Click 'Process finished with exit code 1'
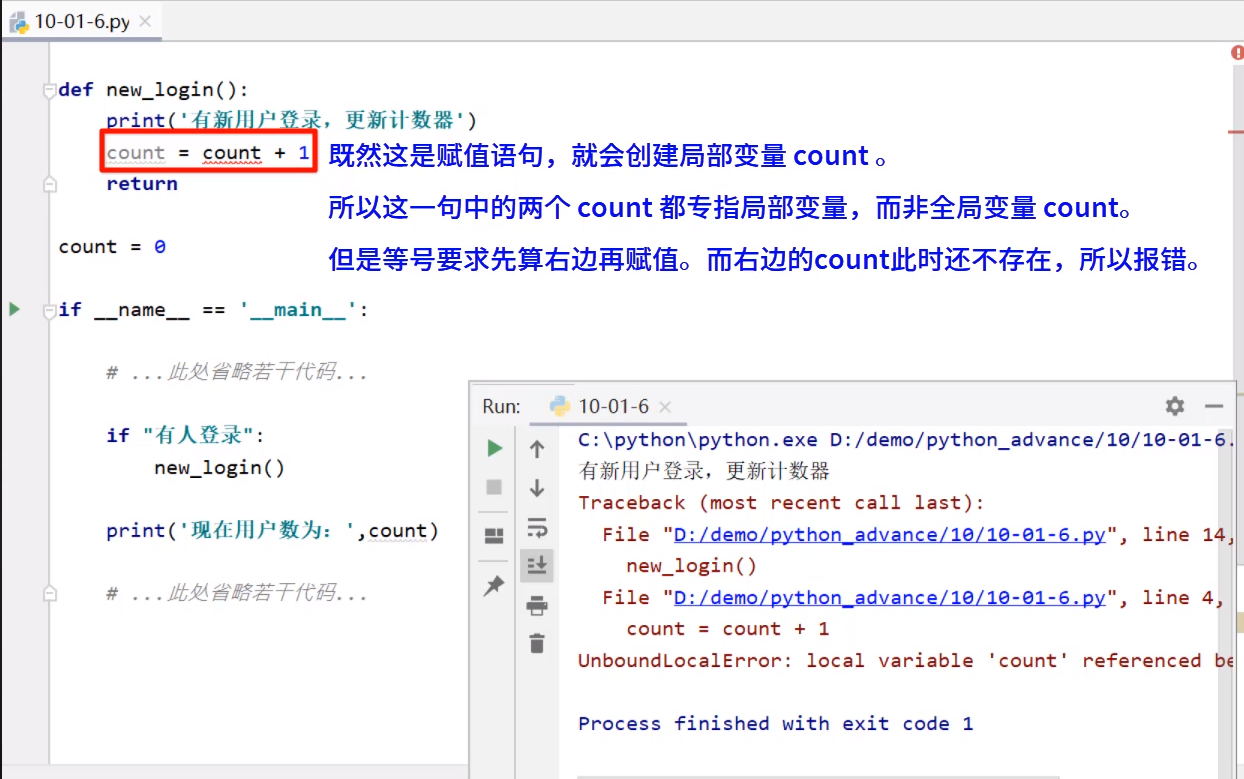The width and height of the screenshot is (1244, 779). [775, 724]
